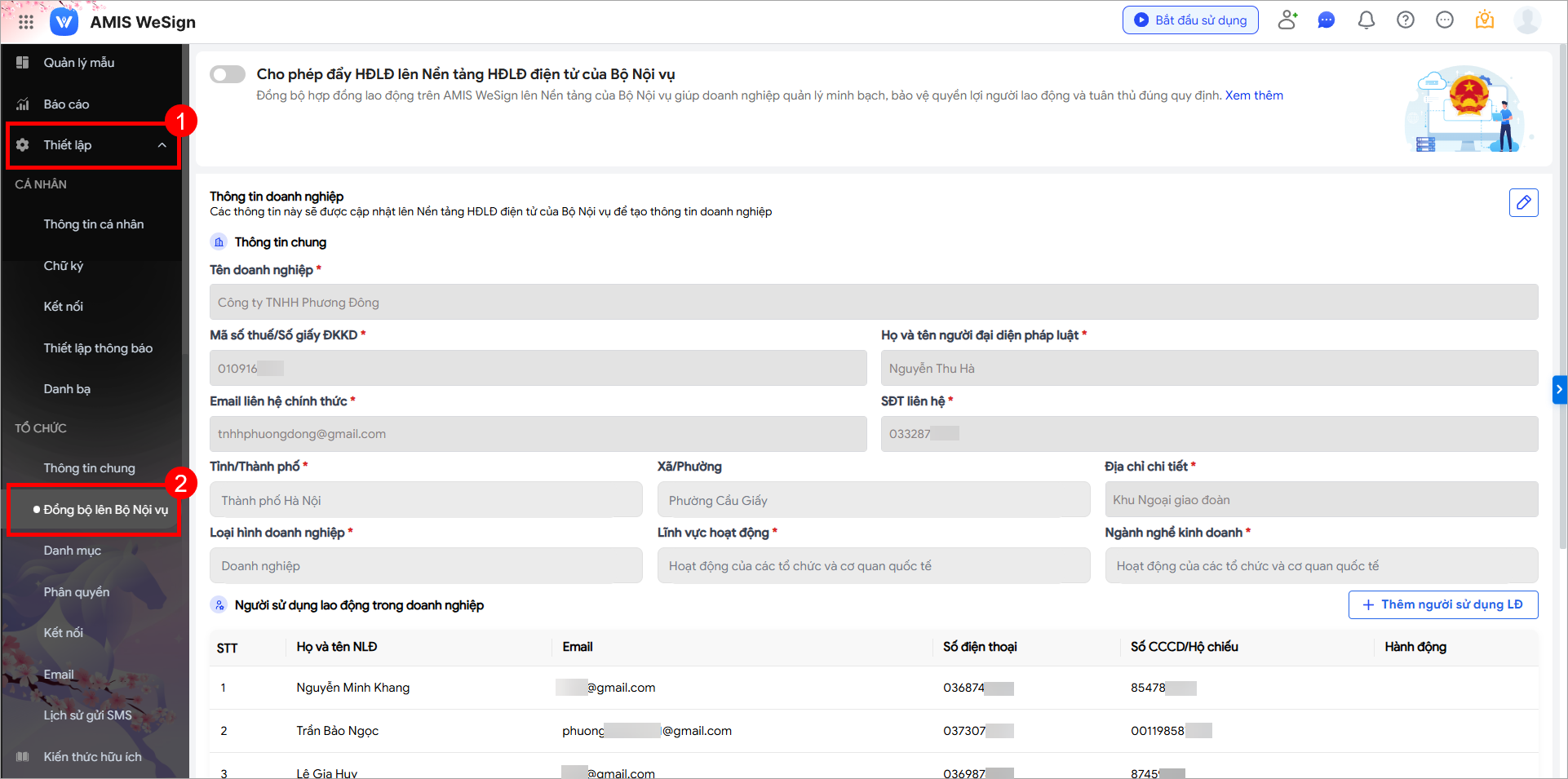1568x779 pixels.
Task: Click the Tên doanh nghiệp input field
Action: coord(873,303)
